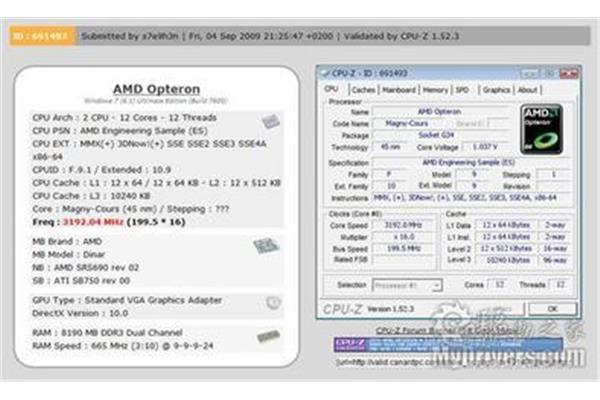The image size is (600, 400).
Task: Click the Instructions field listing MMX, SSE
Action: click(471, 198)
